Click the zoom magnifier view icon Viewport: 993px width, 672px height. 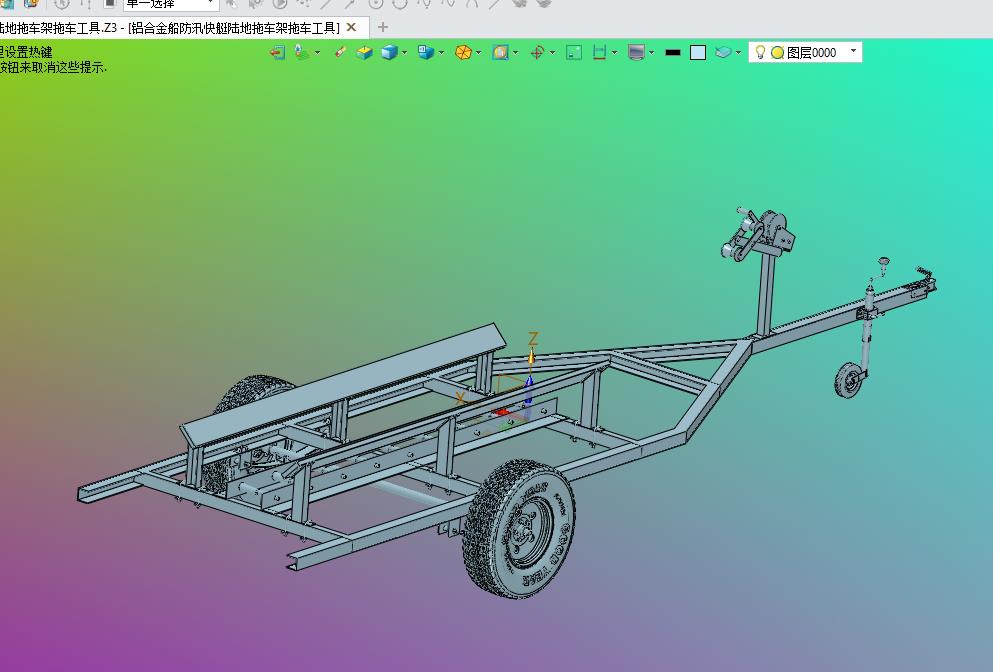pyautogui.click(x=501, y=53)
